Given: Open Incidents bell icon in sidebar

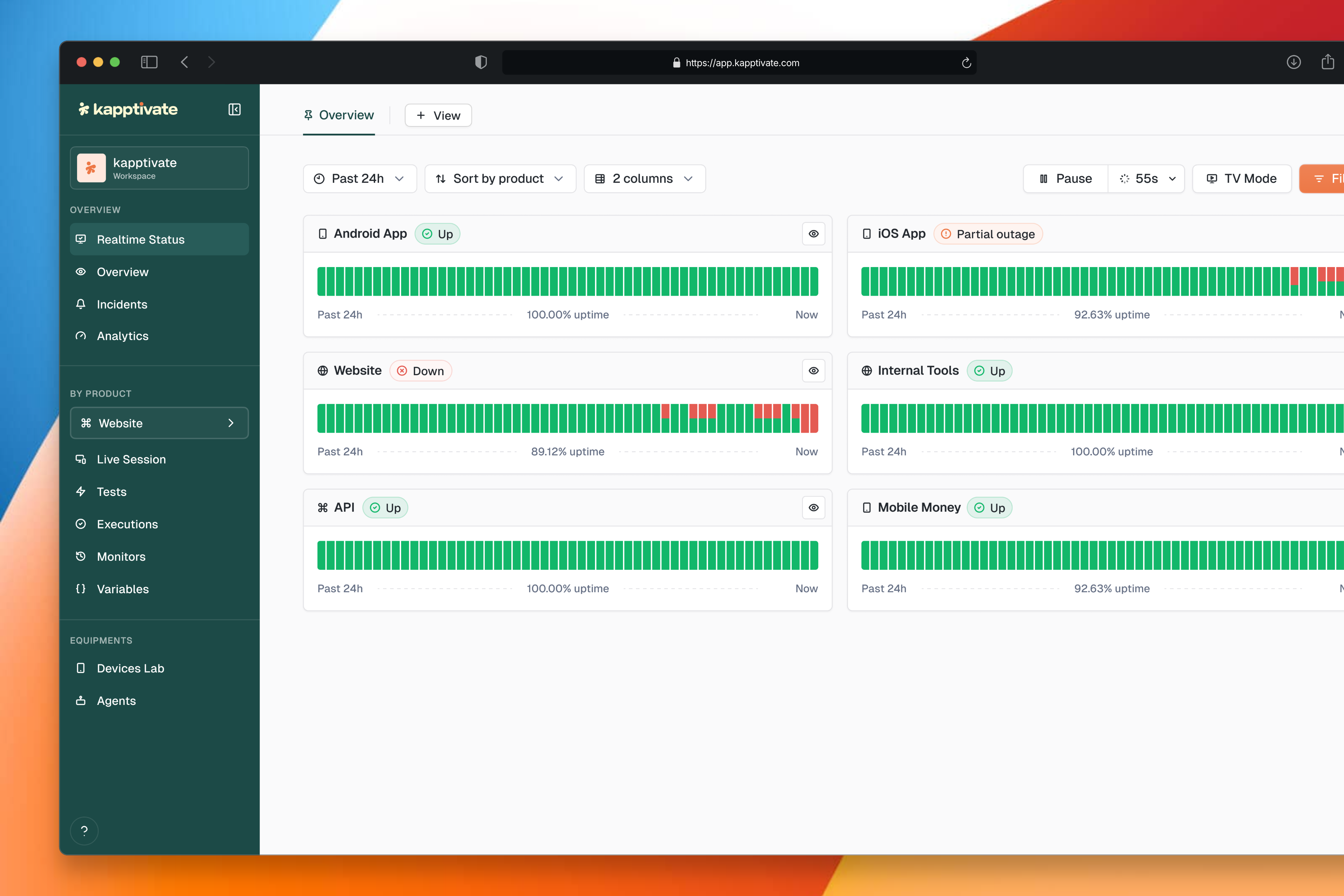Looking at the screenshot, I should 81,304.
